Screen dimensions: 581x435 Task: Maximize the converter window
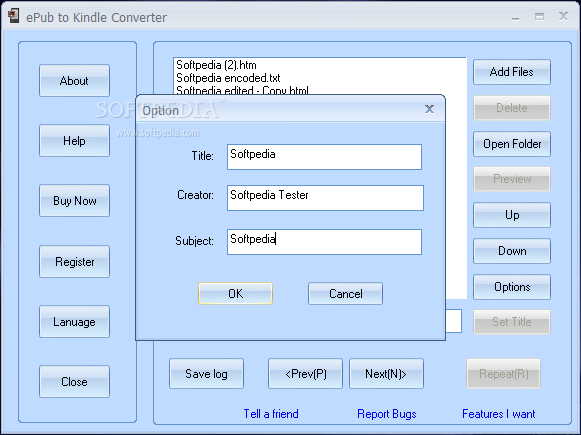[540, 17]
